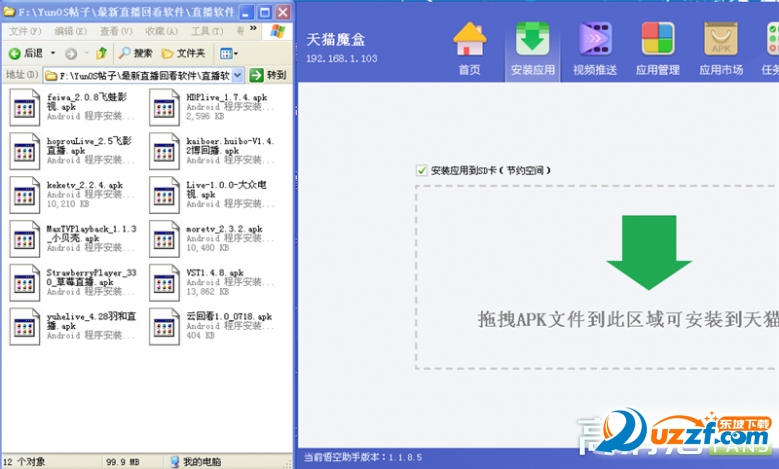Image resolution: width=779 pixels, height=469 pixels.
Task: Click the file name keketv_2.2.4.apk
Action: (84, 185)
